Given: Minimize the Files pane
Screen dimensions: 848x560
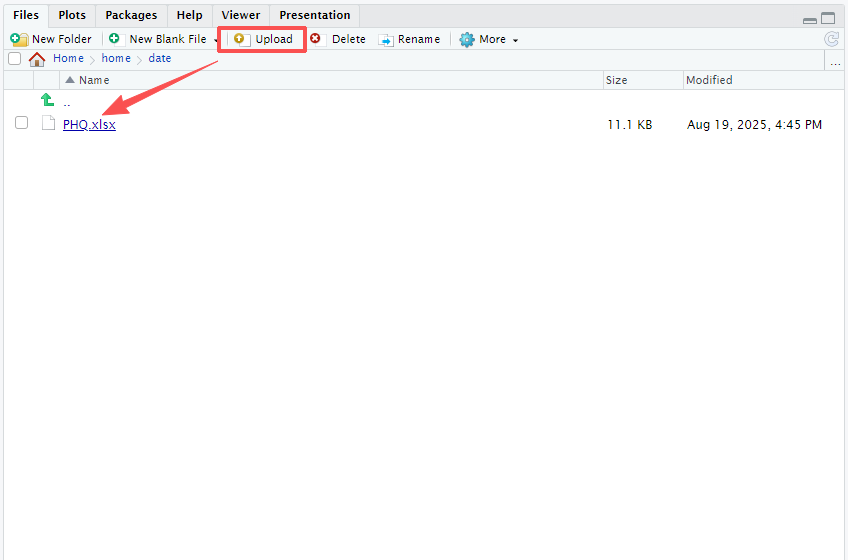Looking at the screenshot, I should point(810,20).
